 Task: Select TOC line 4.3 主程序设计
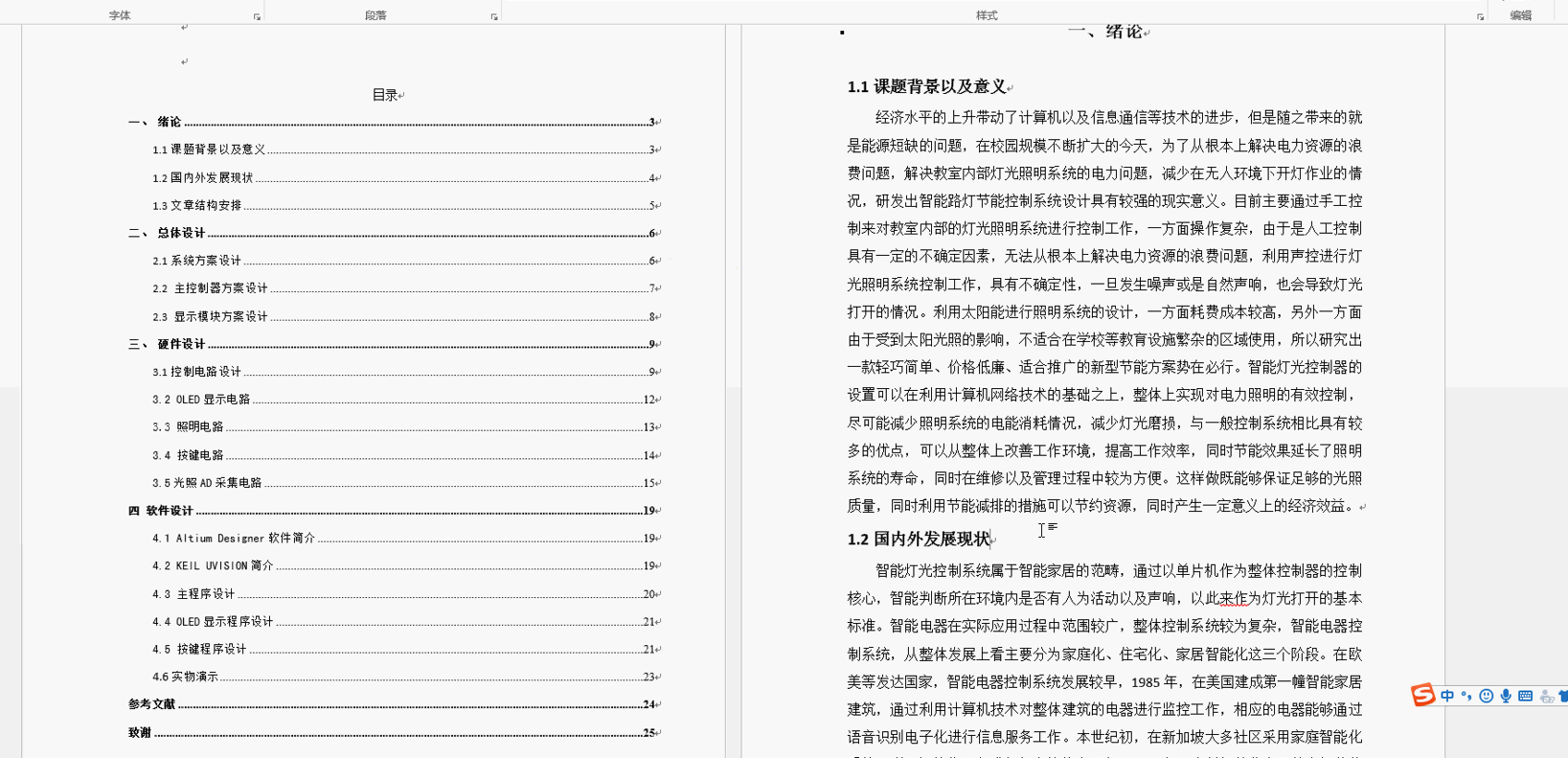[x=406, y=594]
